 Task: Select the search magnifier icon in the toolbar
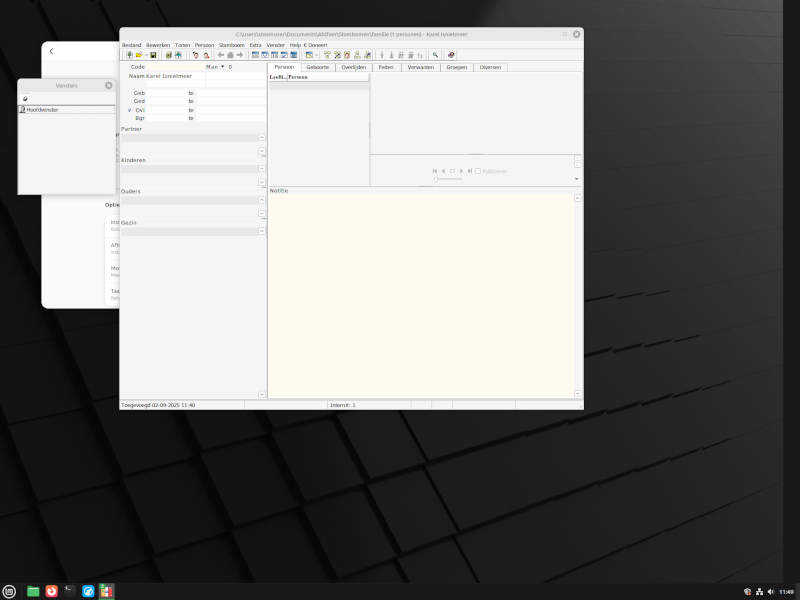click(435, 55)
